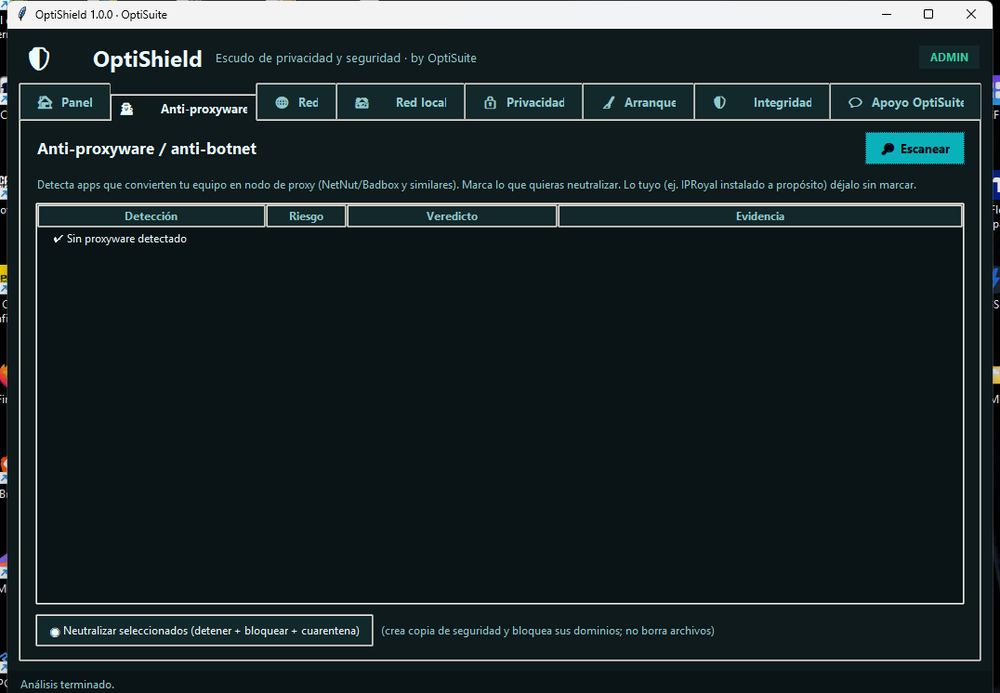Click the icon on Red local tab

[x=362, y=102]
